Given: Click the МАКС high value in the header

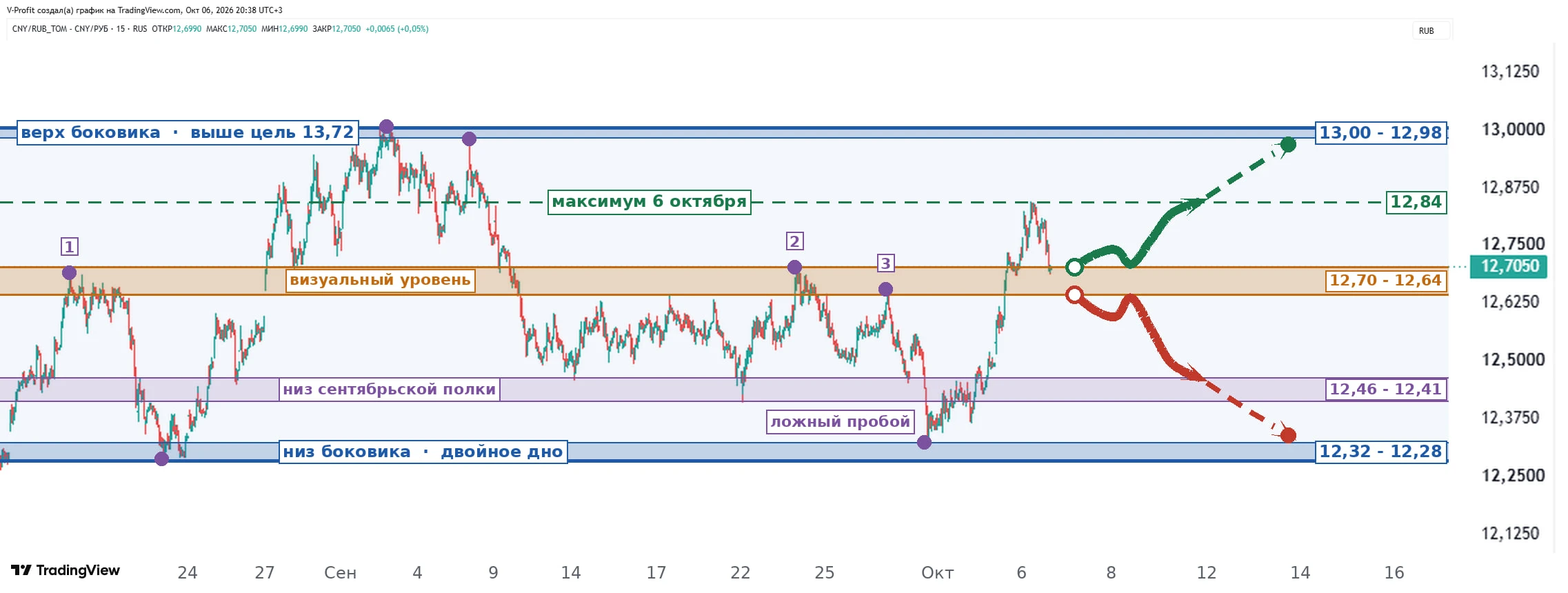Looking at the screenshot, I should (242, 29).
